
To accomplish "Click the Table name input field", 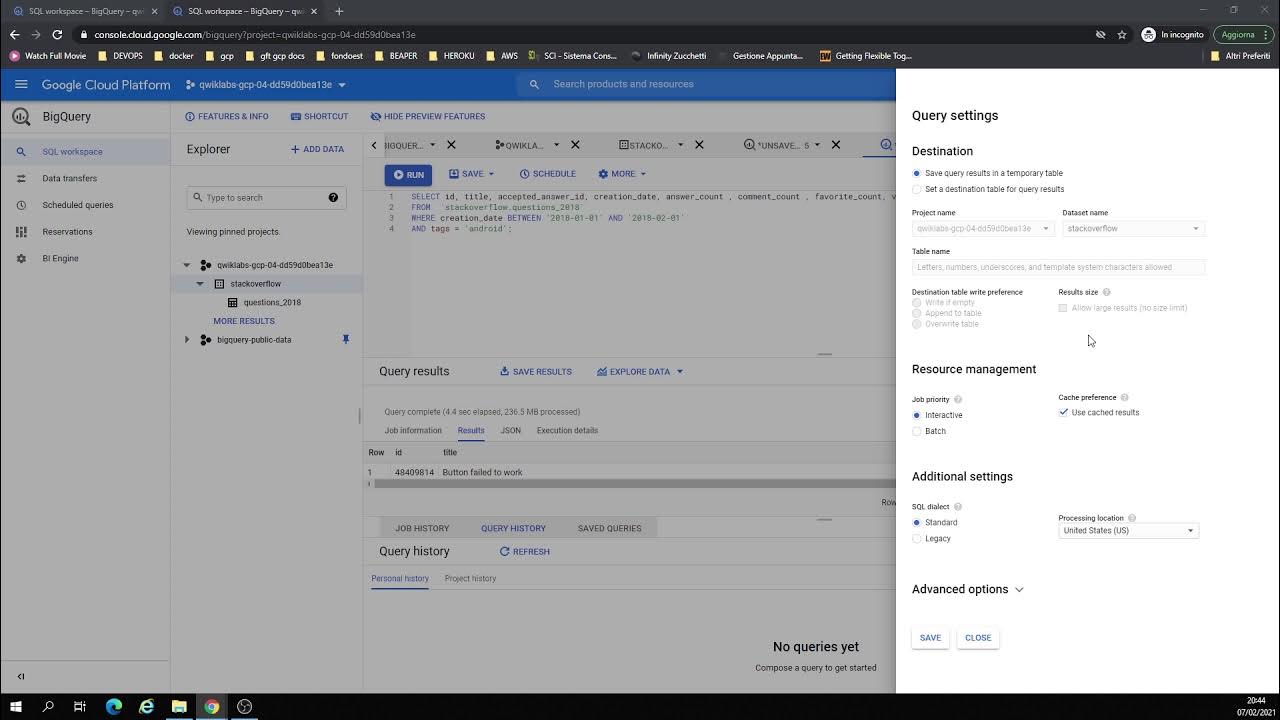I will click(1058, 267).
